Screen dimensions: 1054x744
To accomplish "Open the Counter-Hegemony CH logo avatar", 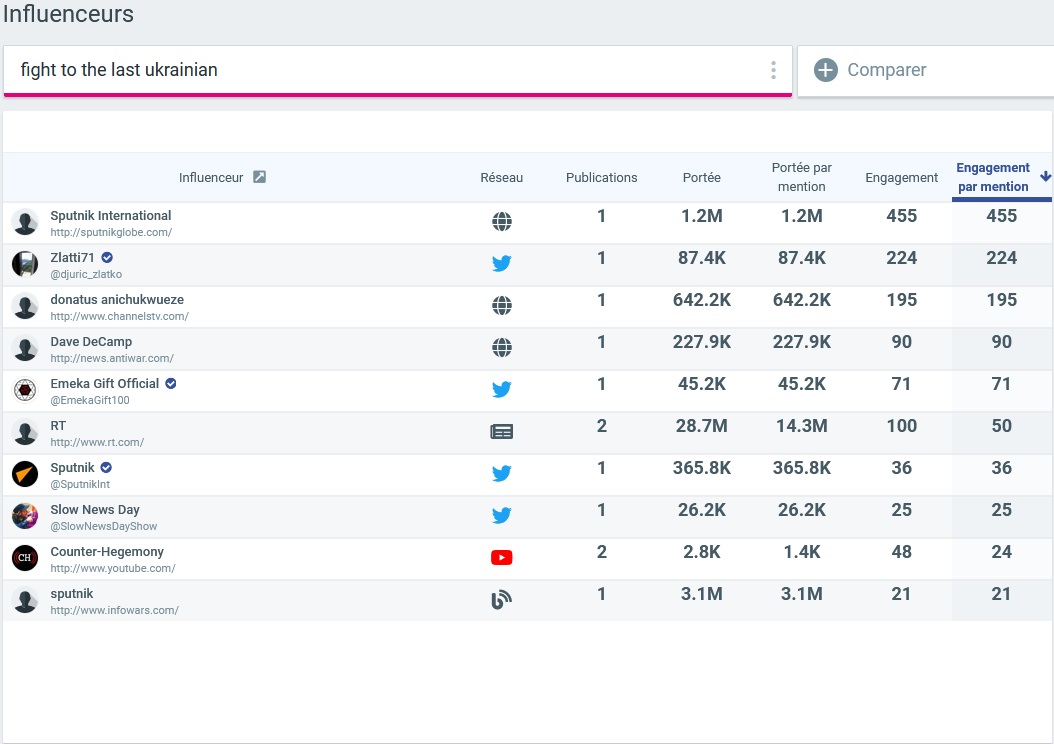I will [x=26, y=559].
